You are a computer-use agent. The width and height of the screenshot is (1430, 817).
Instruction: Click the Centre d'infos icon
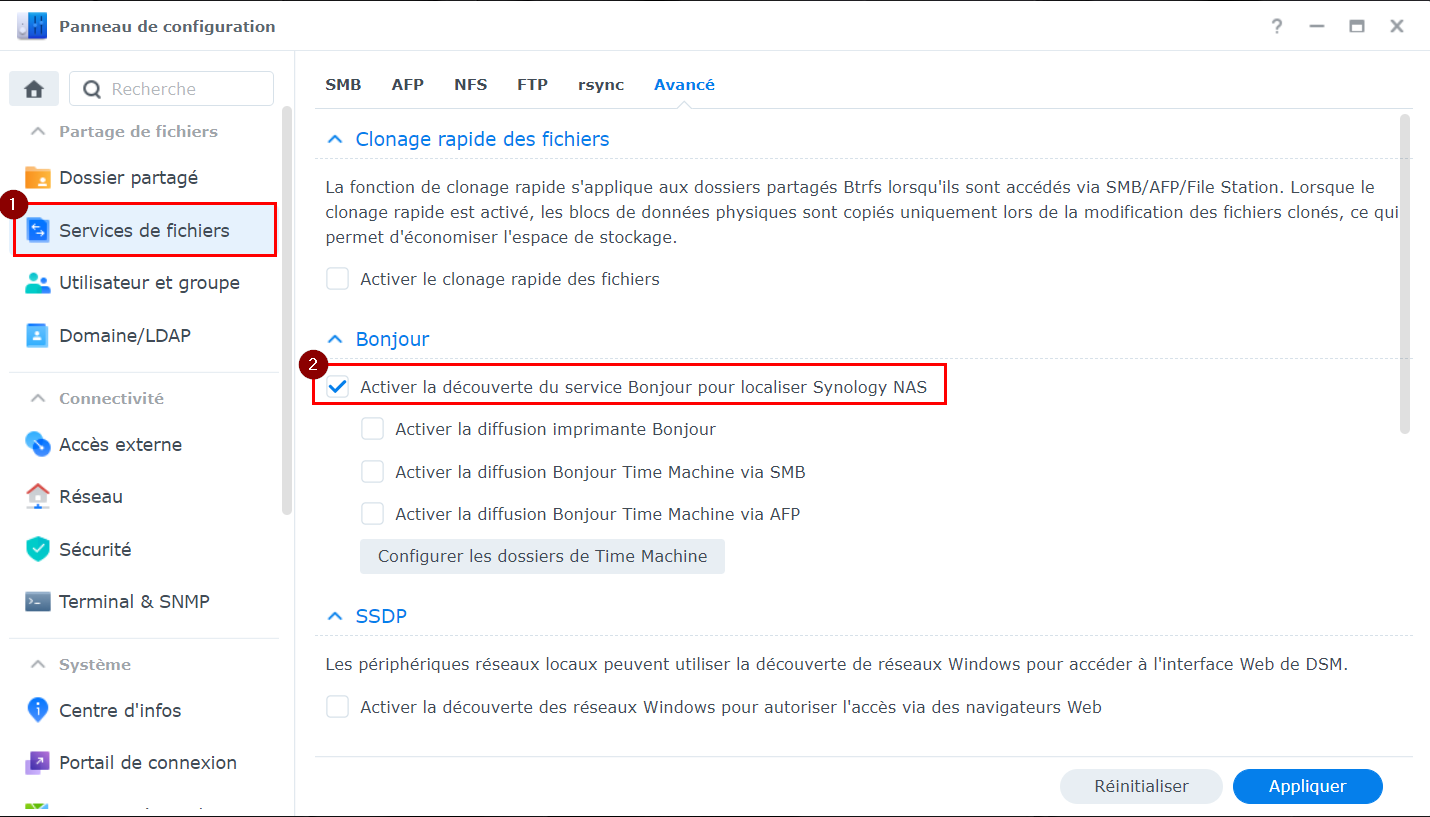point(37,711)
